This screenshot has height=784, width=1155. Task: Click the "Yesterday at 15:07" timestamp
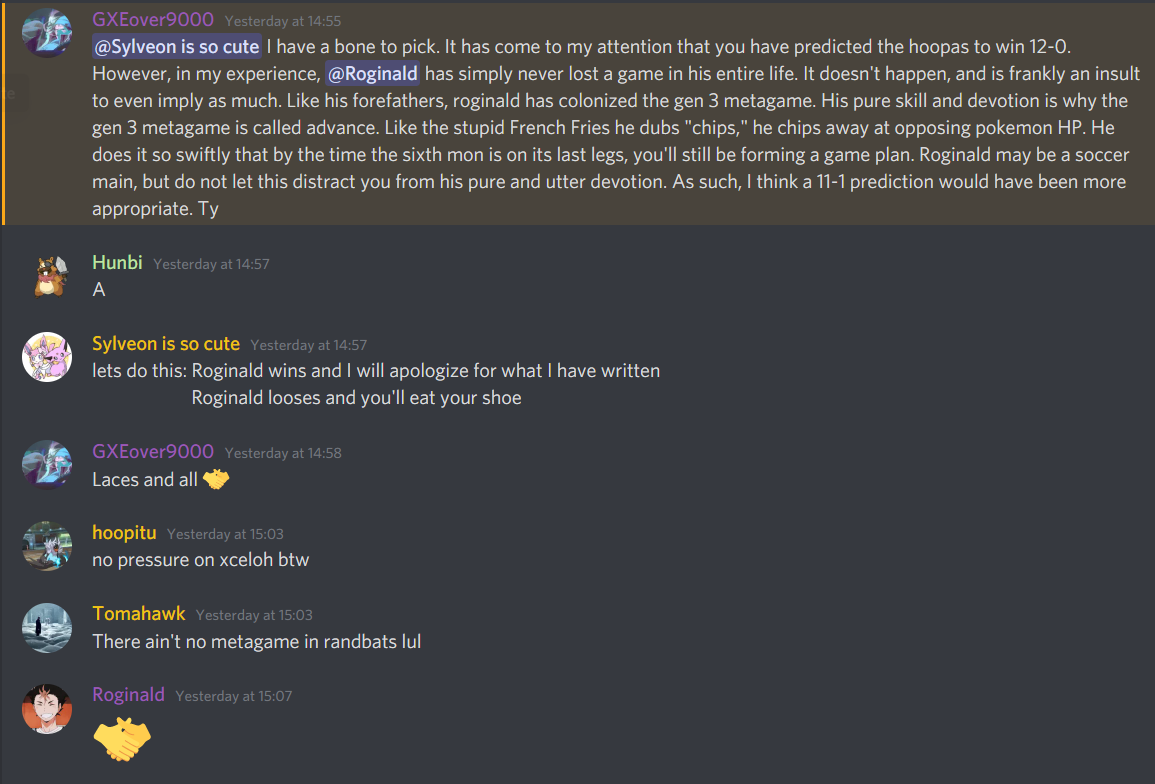(x=234, y=696)
